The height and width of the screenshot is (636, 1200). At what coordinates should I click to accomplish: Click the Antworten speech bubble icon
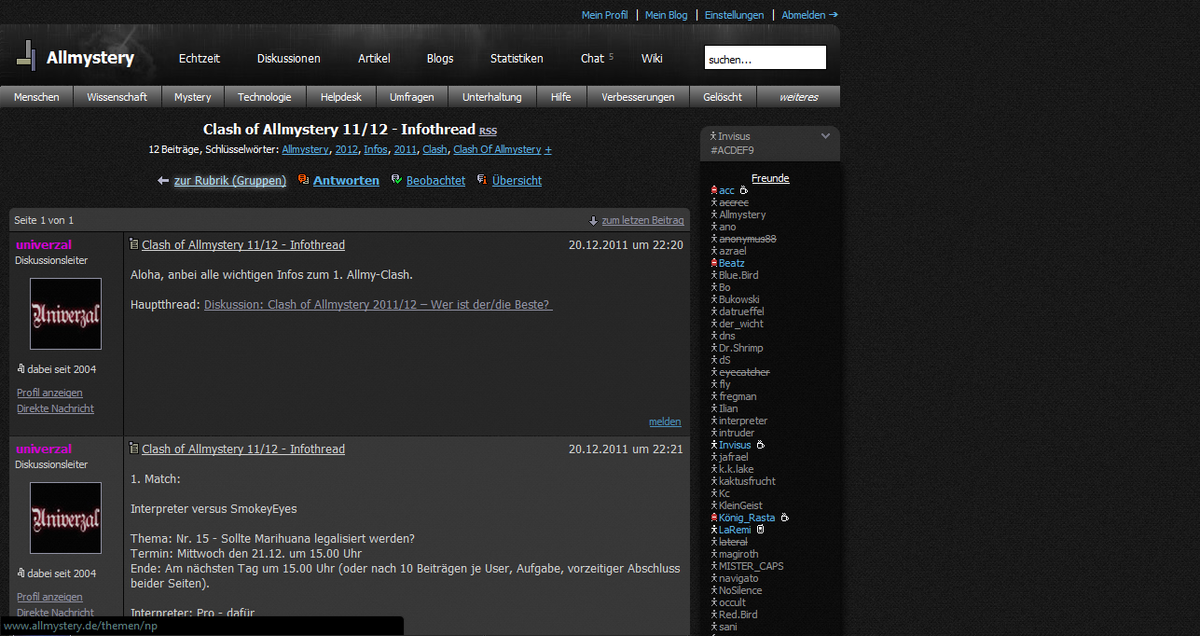pos(303,180)
